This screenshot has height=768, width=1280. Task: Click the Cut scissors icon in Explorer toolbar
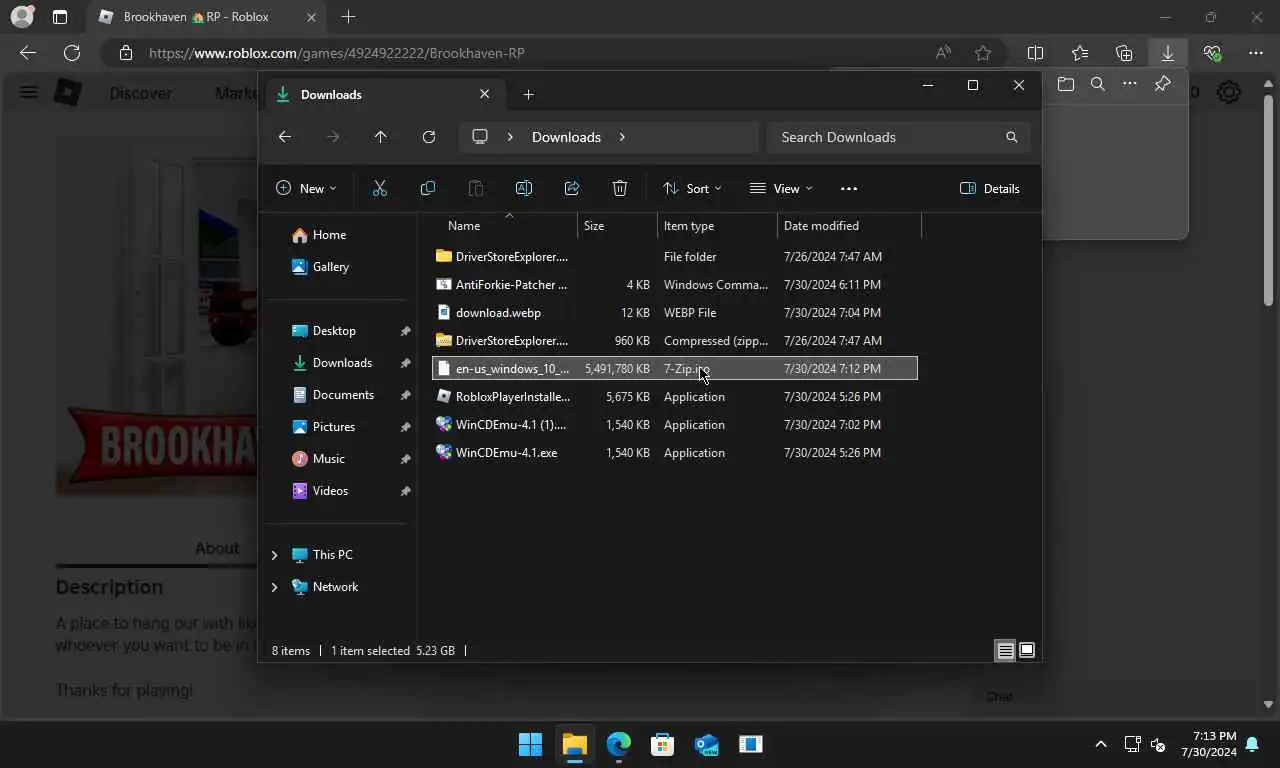380,188
